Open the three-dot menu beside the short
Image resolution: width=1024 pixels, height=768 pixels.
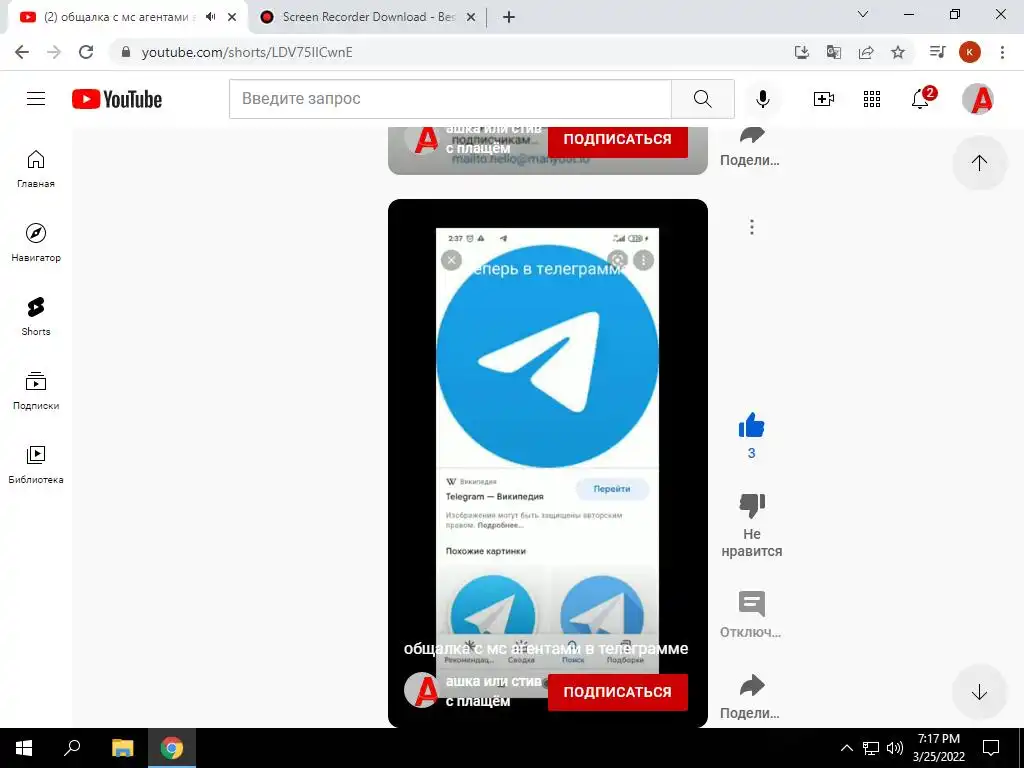(x=752, y=227)
